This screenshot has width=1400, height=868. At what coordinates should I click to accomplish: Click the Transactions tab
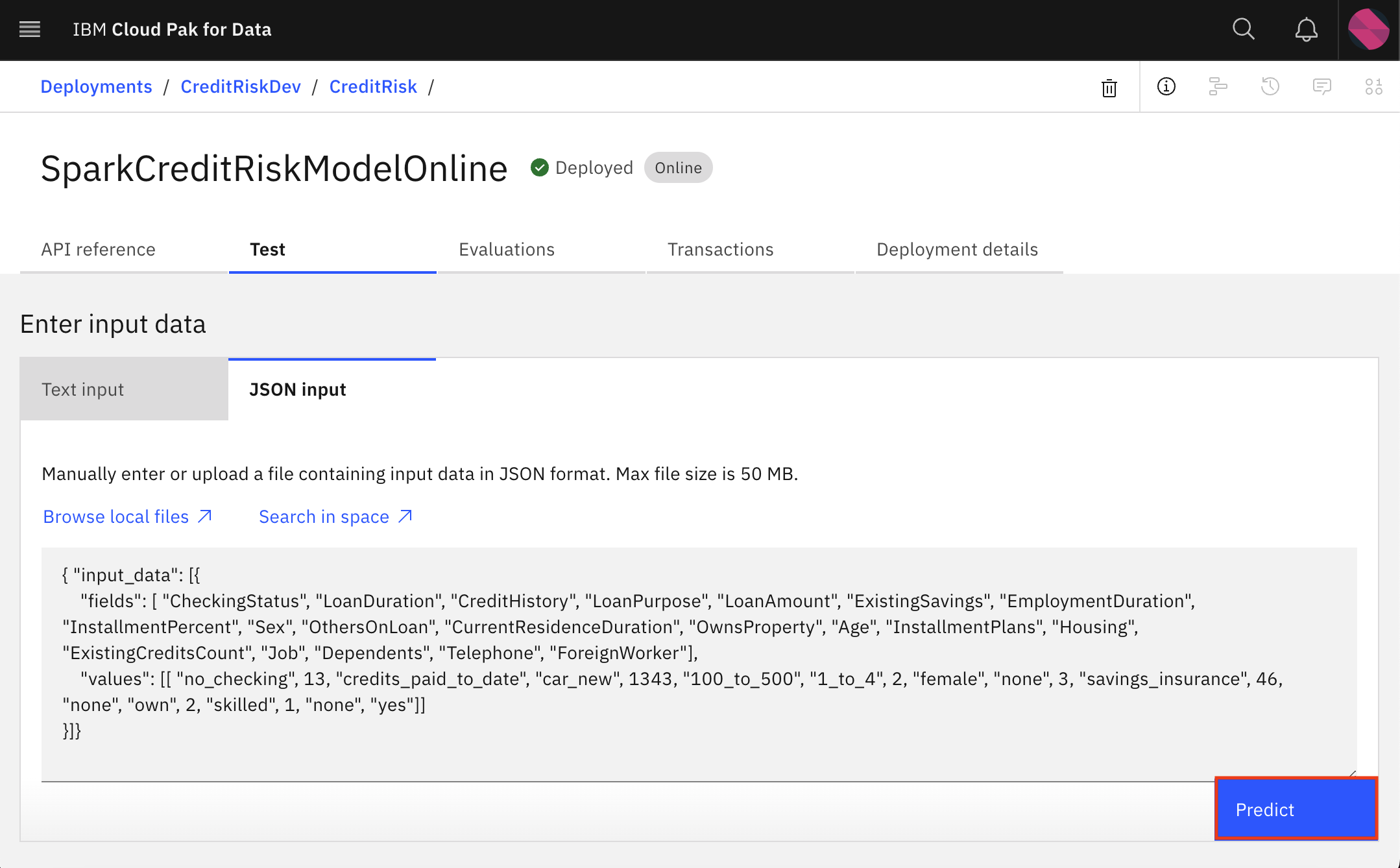coord(720,249)
